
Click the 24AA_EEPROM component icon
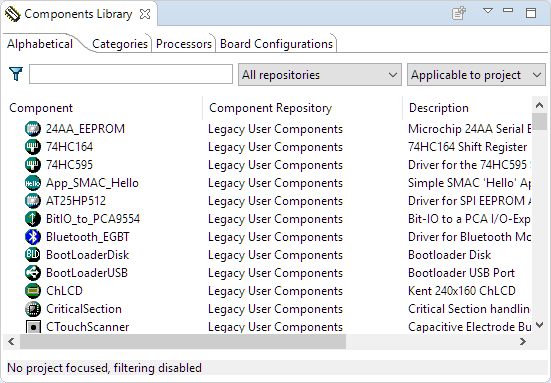[x=33, y=129]
